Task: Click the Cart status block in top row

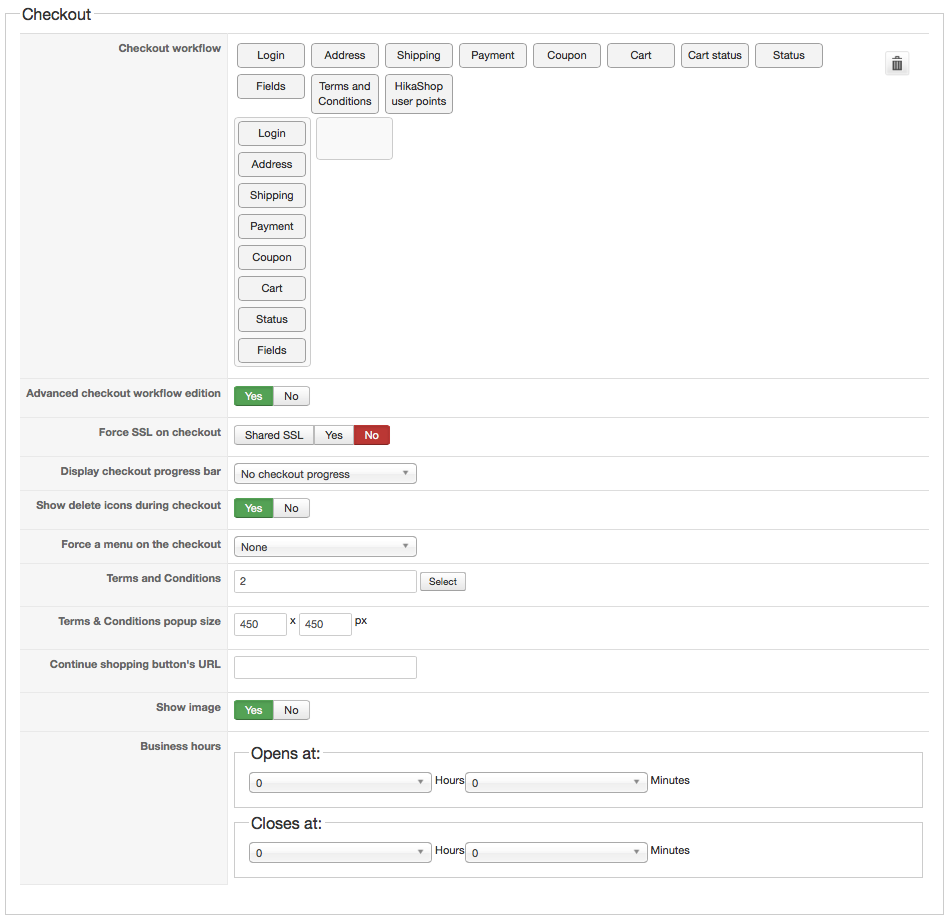Action: tap(715, 56)
